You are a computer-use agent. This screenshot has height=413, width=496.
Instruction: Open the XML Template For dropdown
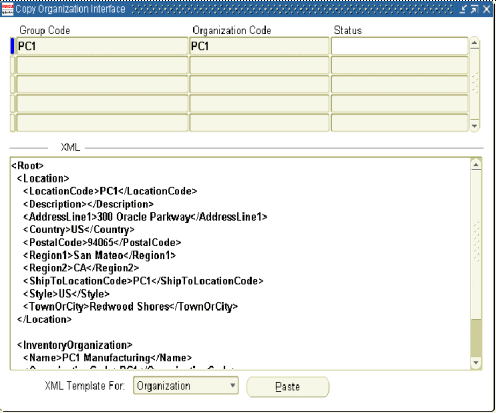pos(186,386)
